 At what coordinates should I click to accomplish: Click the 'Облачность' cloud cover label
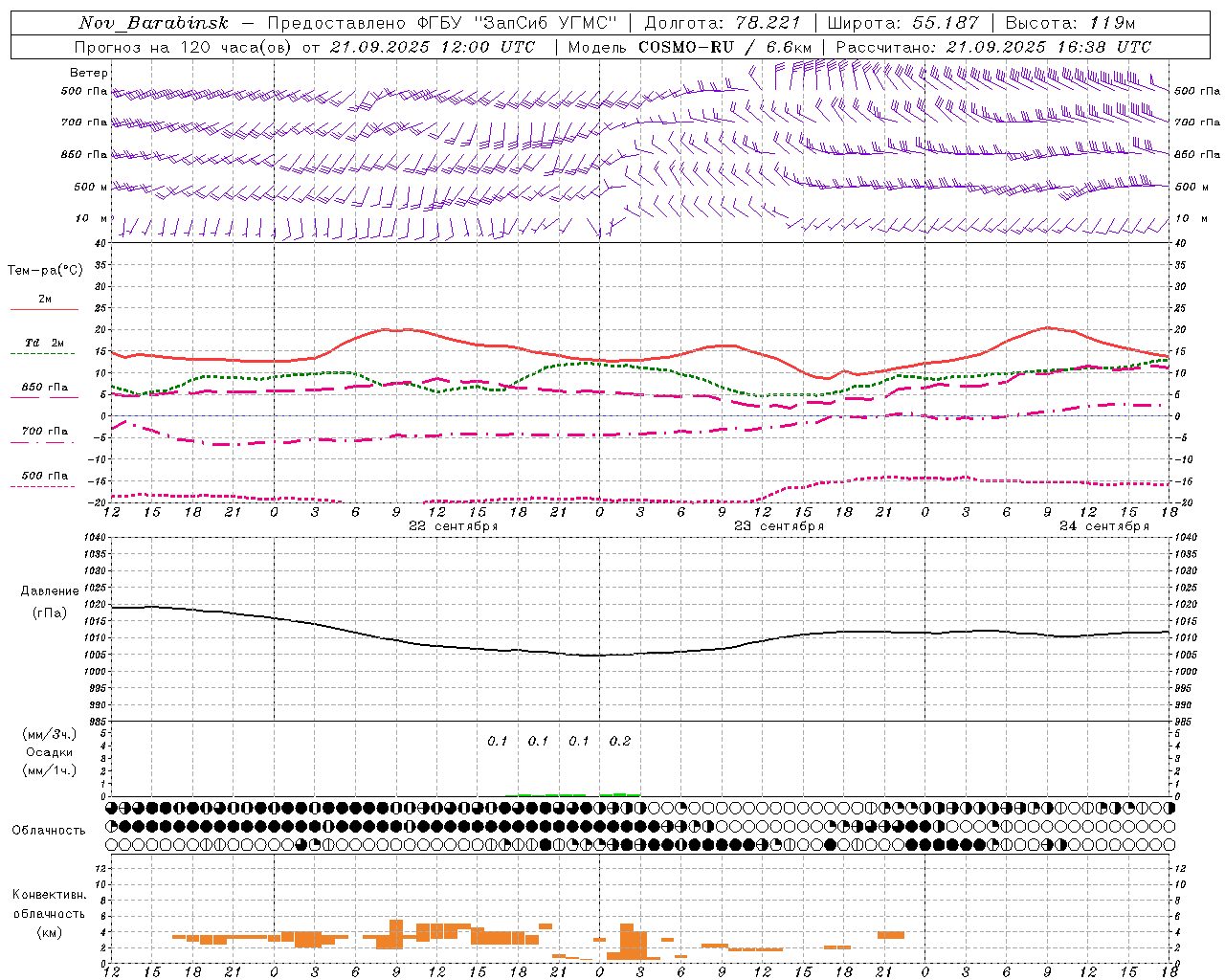49,831
